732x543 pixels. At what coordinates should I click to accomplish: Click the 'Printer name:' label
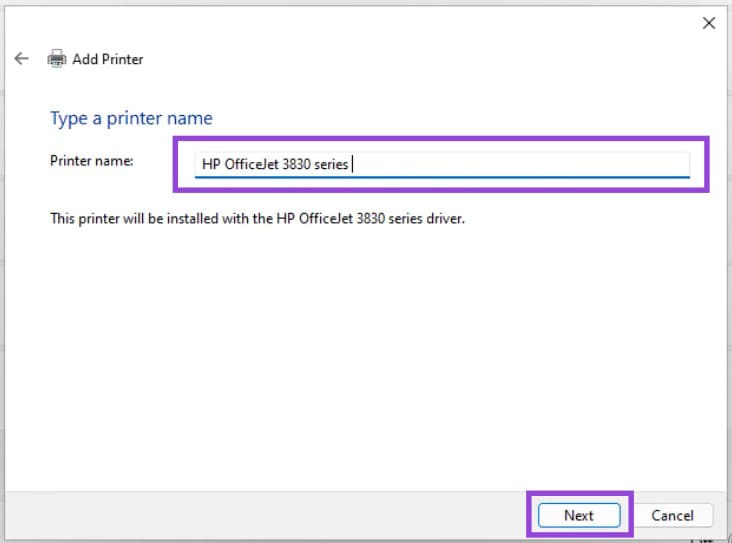click(x=92, y=161)
